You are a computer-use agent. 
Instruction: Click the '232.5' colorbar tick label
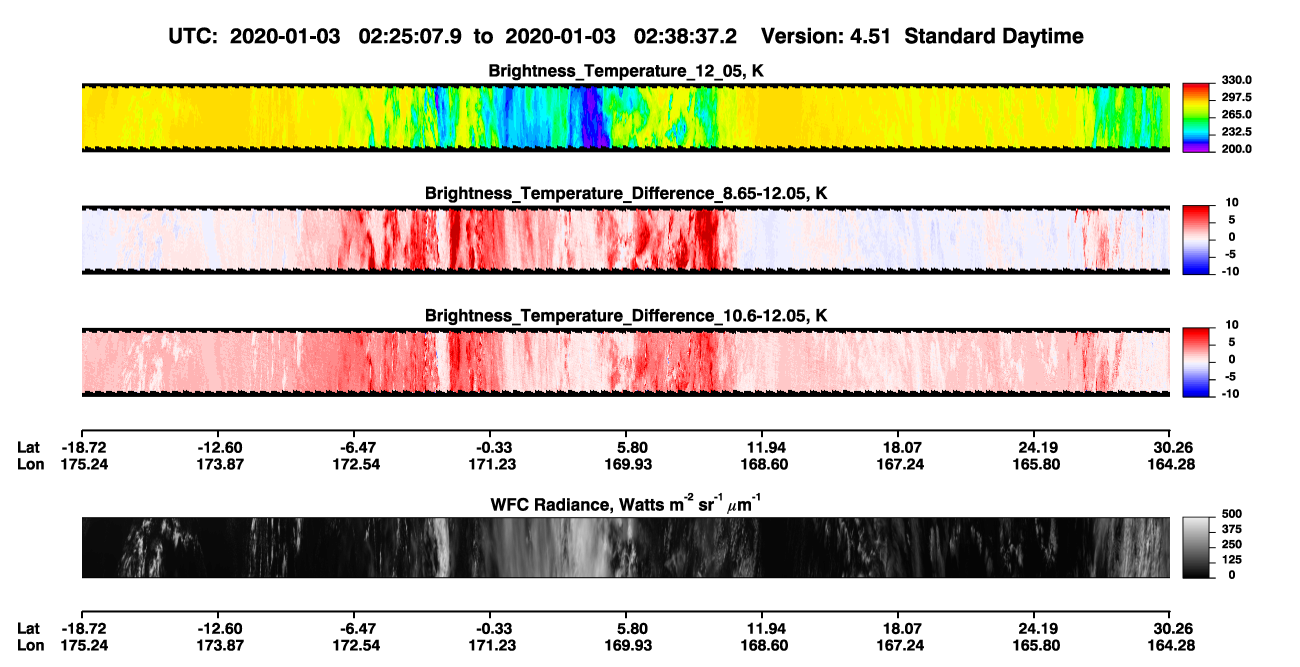[x=1238, y=131]
